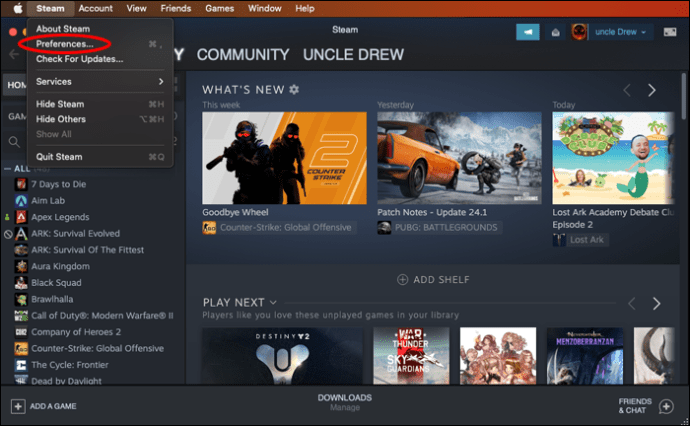This screenshot has width=690, height=426.
Task: Open the PUBG orange car thumbnail
Action: pyautogui.click(x=459, y=158)
